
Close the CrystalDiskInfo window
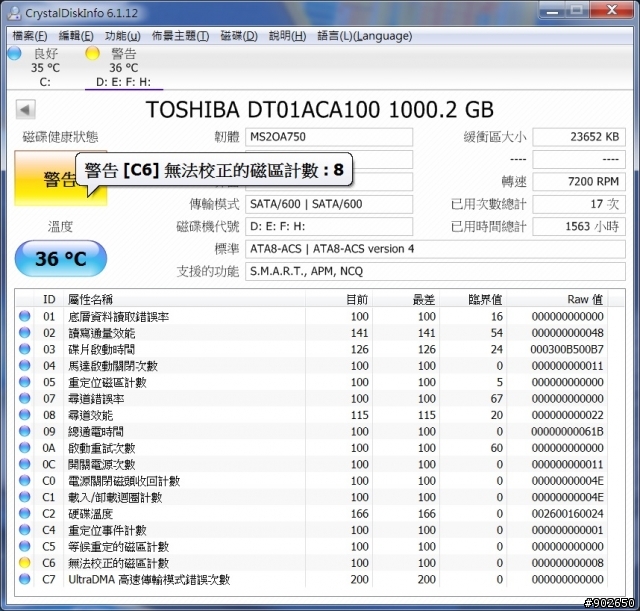click(611, 10)
